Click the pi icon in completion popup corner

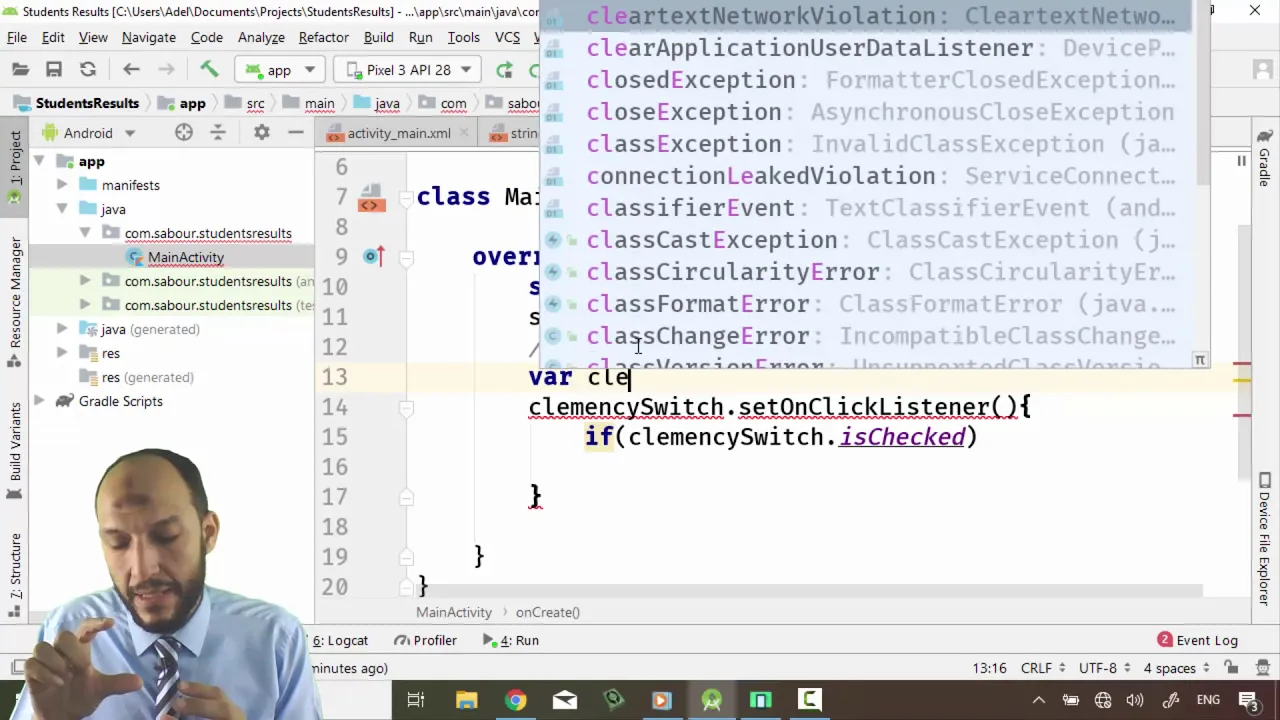point(1200,359)
